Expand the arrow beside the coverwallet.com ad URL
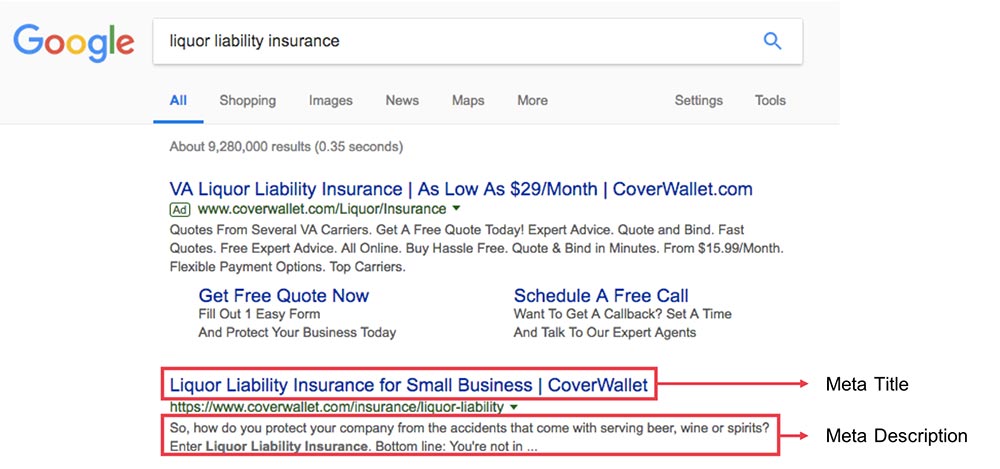1000x469 pixels. (456, 209)
